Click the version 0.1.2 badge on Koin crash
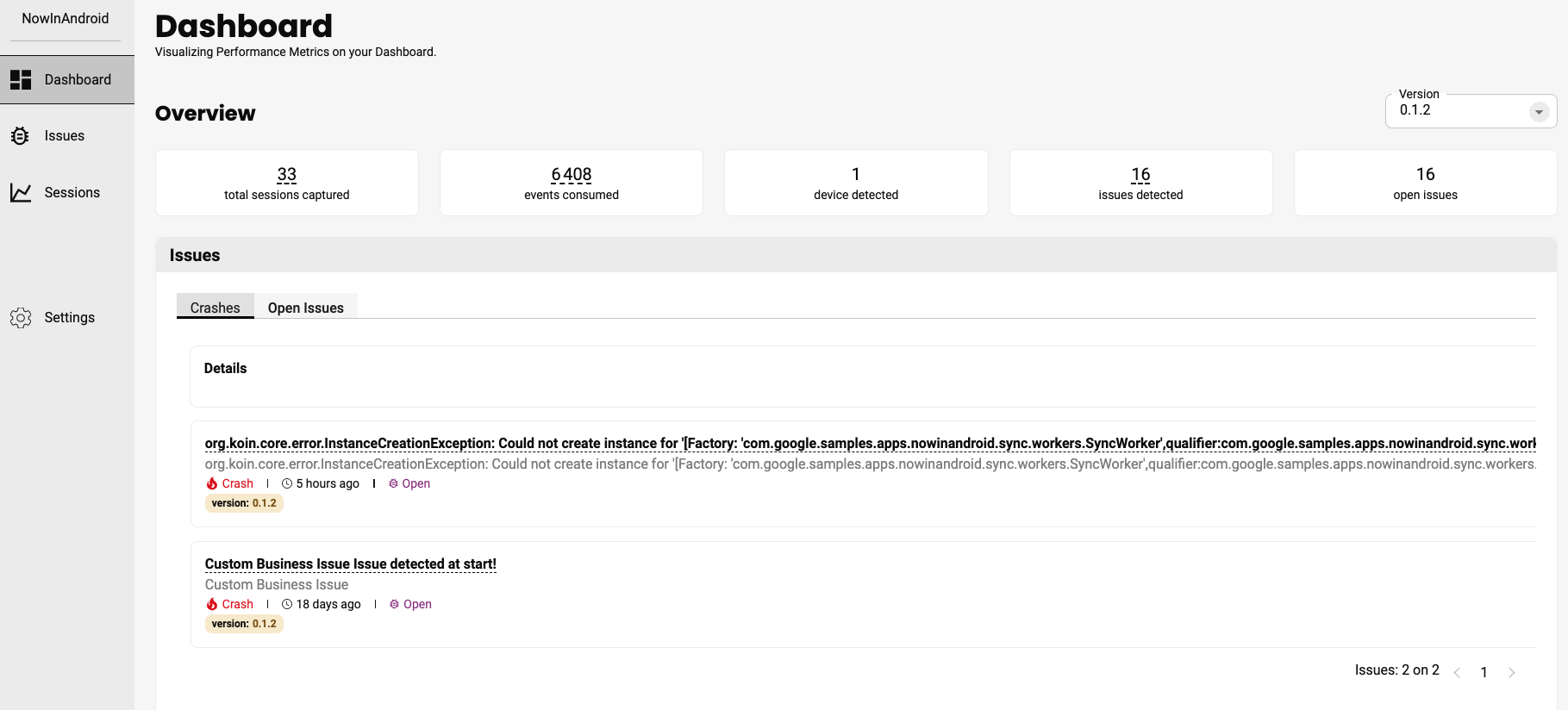1568x710 pixels. click(x=244, y=503)
